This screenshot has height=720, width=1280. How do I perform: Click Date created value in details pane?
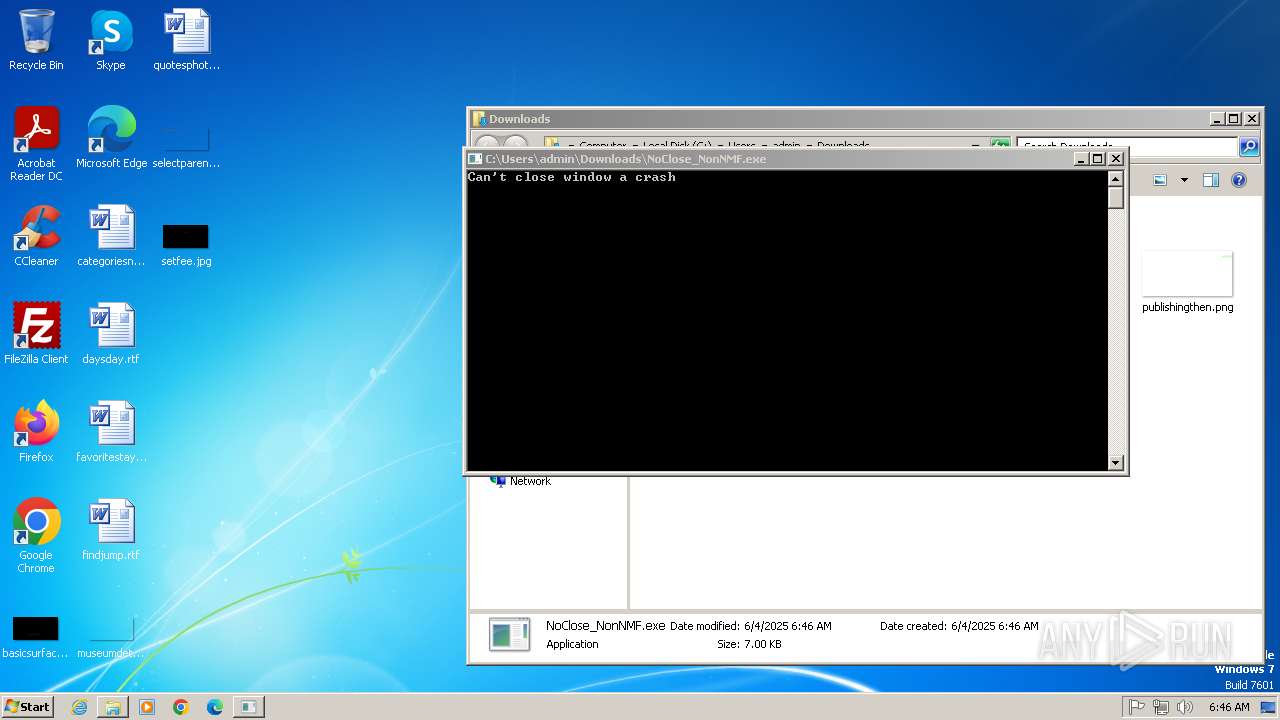(x=995, y=626)
